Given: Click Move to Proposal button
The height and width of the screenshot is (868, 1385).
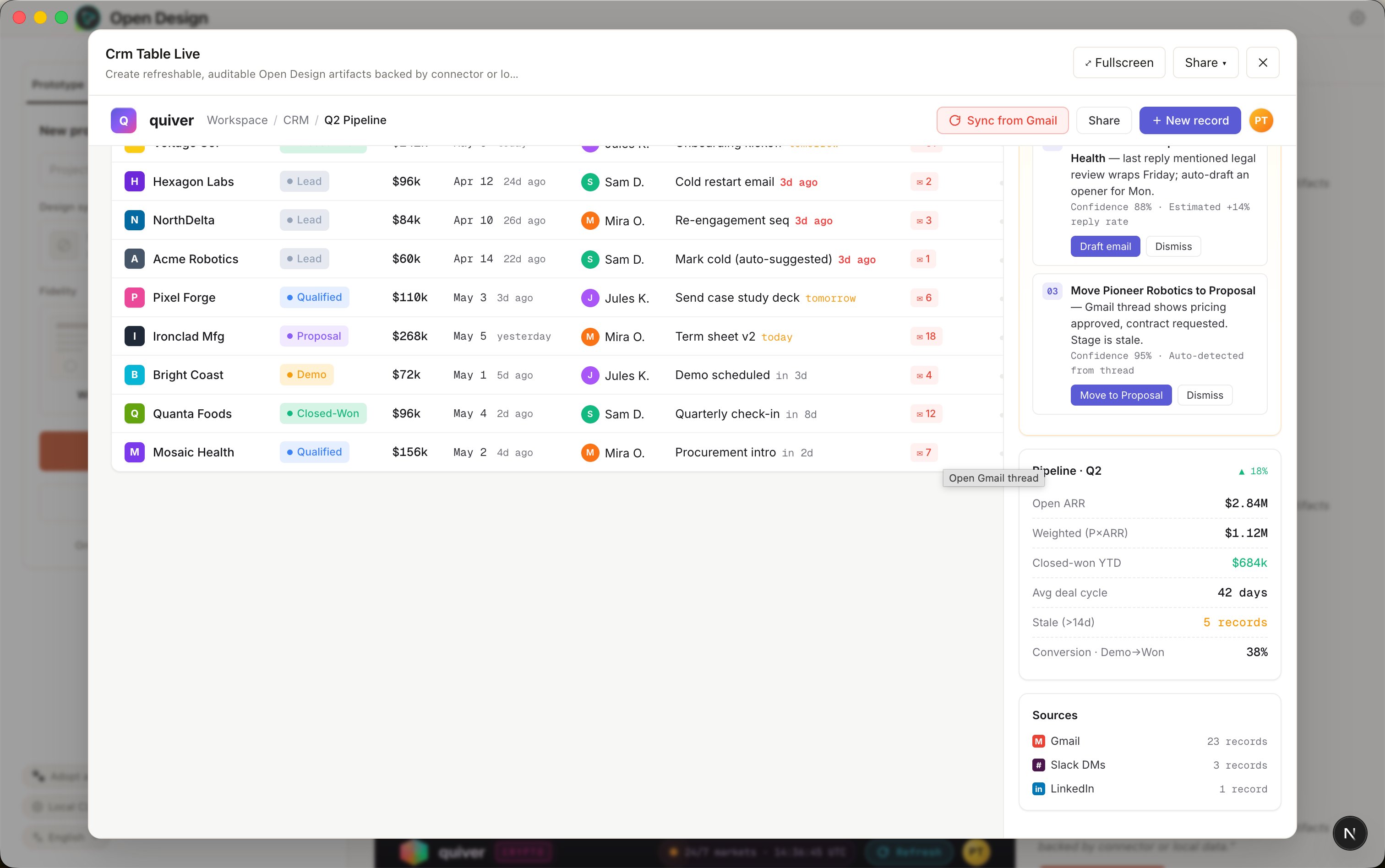Looking at the screenshot, I should coord(1120,395).
